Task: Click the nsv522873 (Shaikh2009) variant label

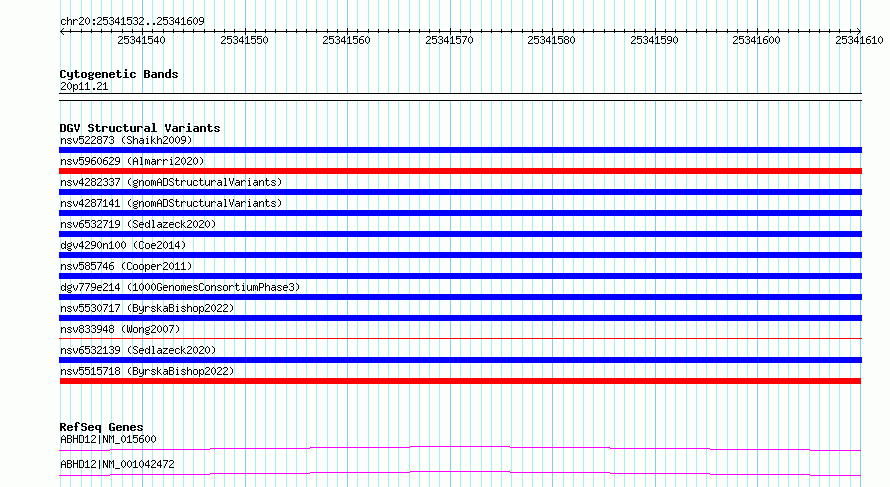Action: (126, 140)
